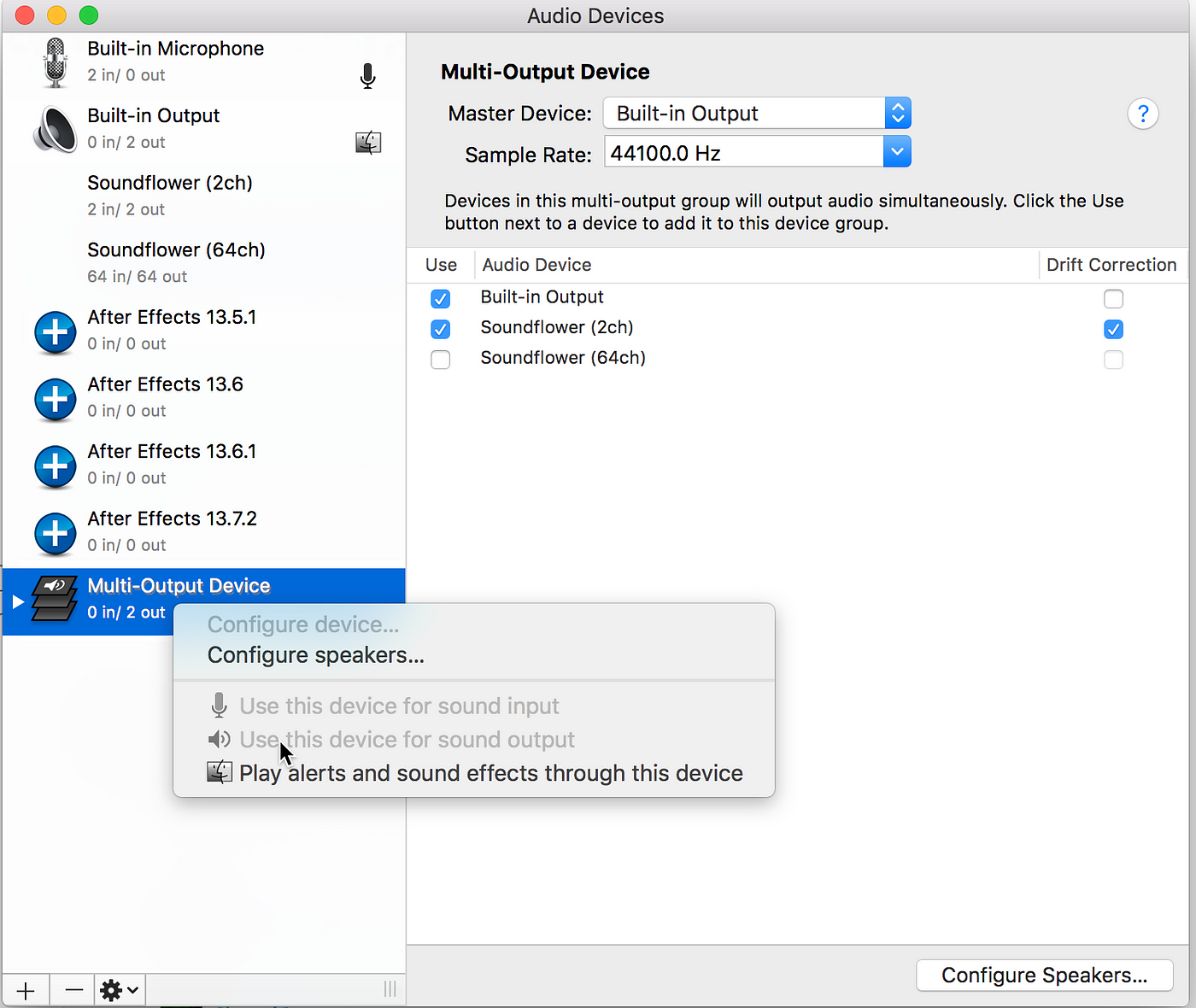The image size is (1196, 1008).
Task: Click the microphone icon in context menu
Action: click(x=220, y=705)
